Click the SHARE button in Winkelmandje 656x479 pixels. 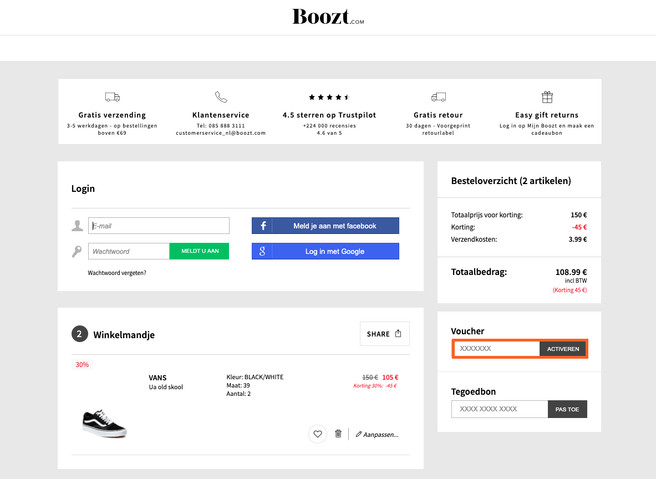(384, 333)
